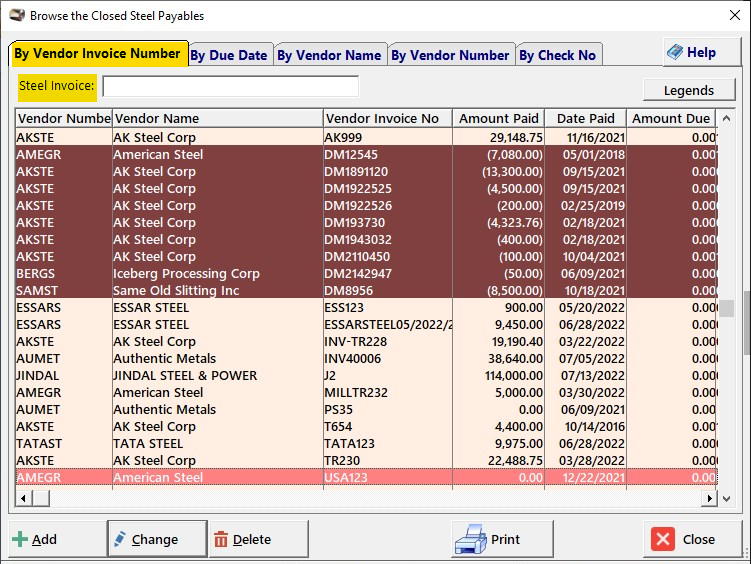Screen dimensions: 751x564
Task: Click the Change button
Action: [158, 539]
